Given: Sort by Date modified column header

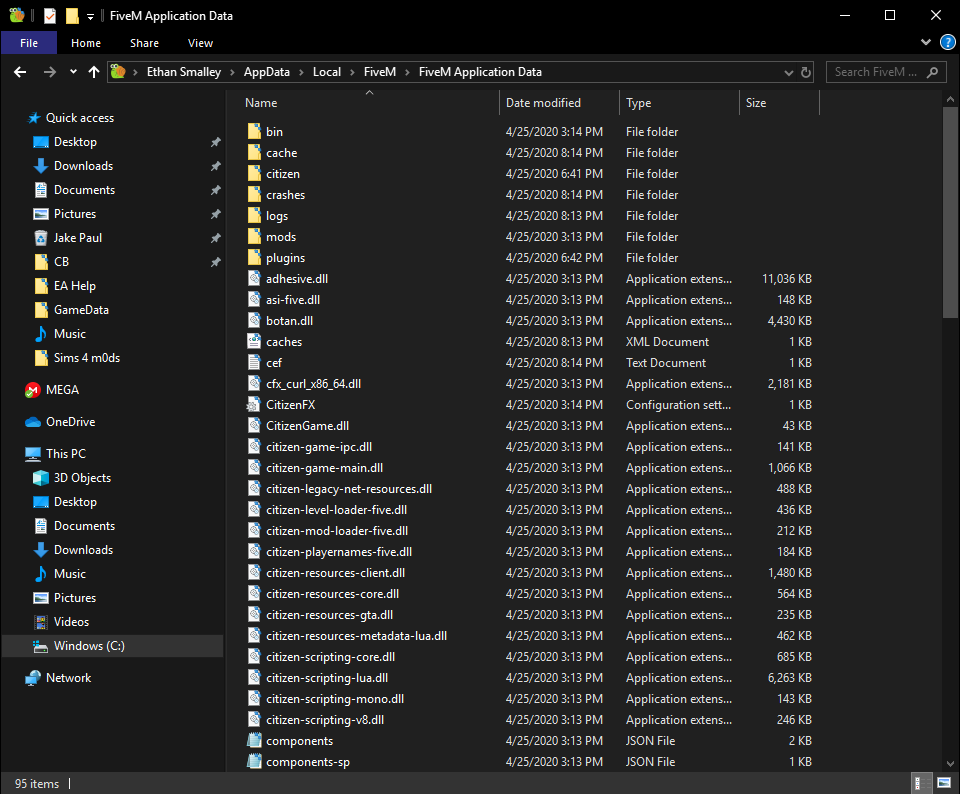Looking at the screenshot, I should 560,103.
